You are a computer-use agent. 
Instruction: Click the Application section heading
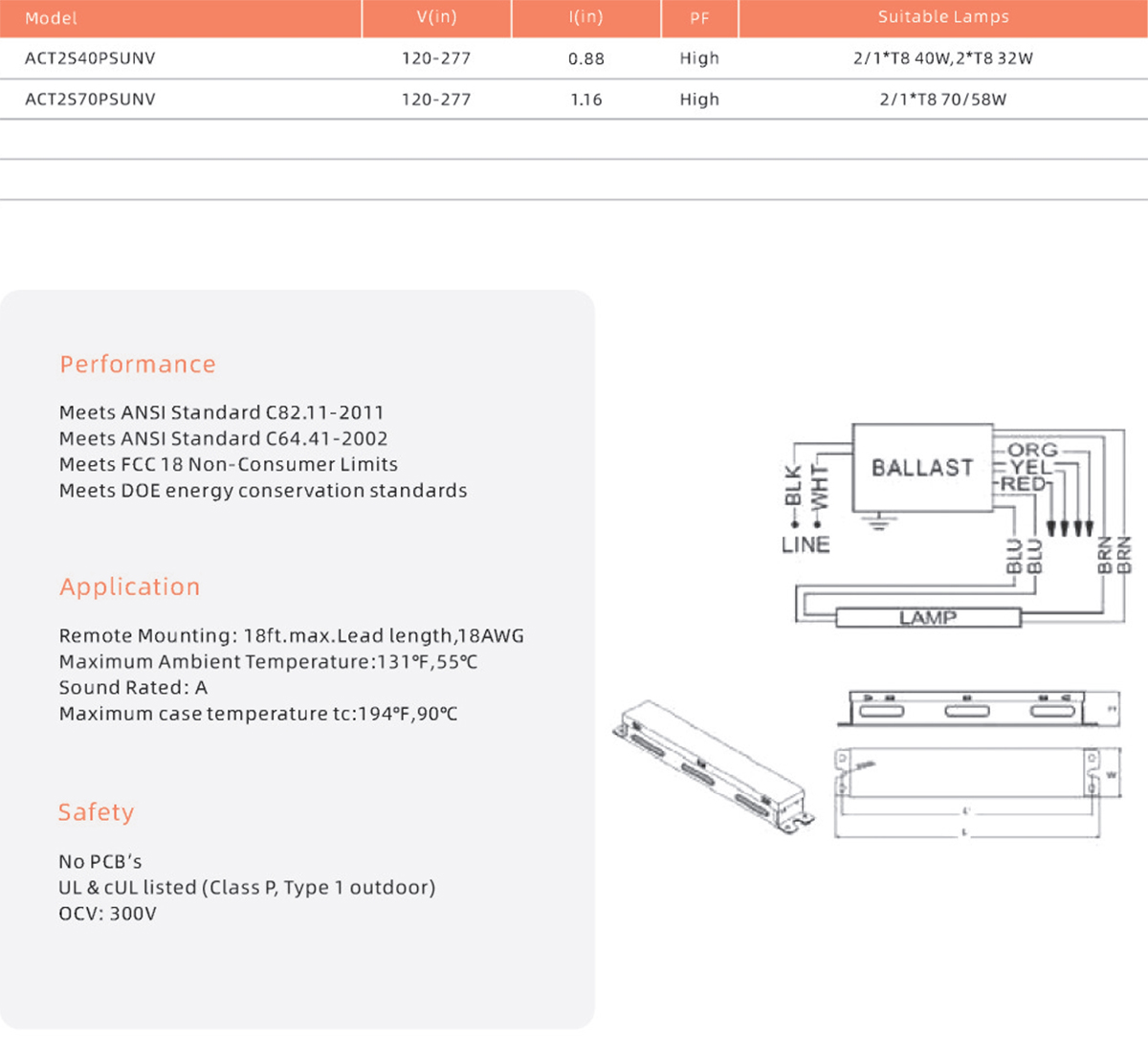(130, 586)
